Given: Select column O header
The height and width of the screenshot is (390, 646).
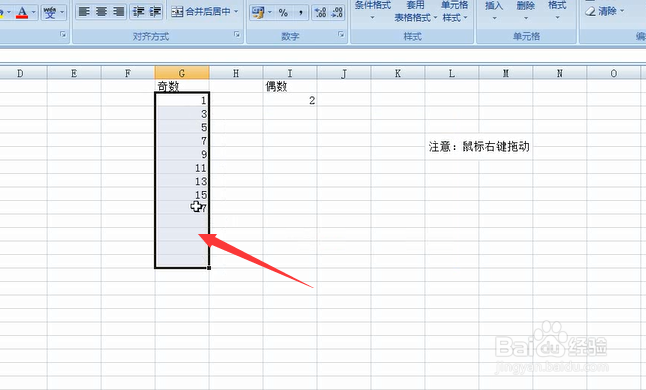Looking at the screenshot, I should click(x=614, y=73).
